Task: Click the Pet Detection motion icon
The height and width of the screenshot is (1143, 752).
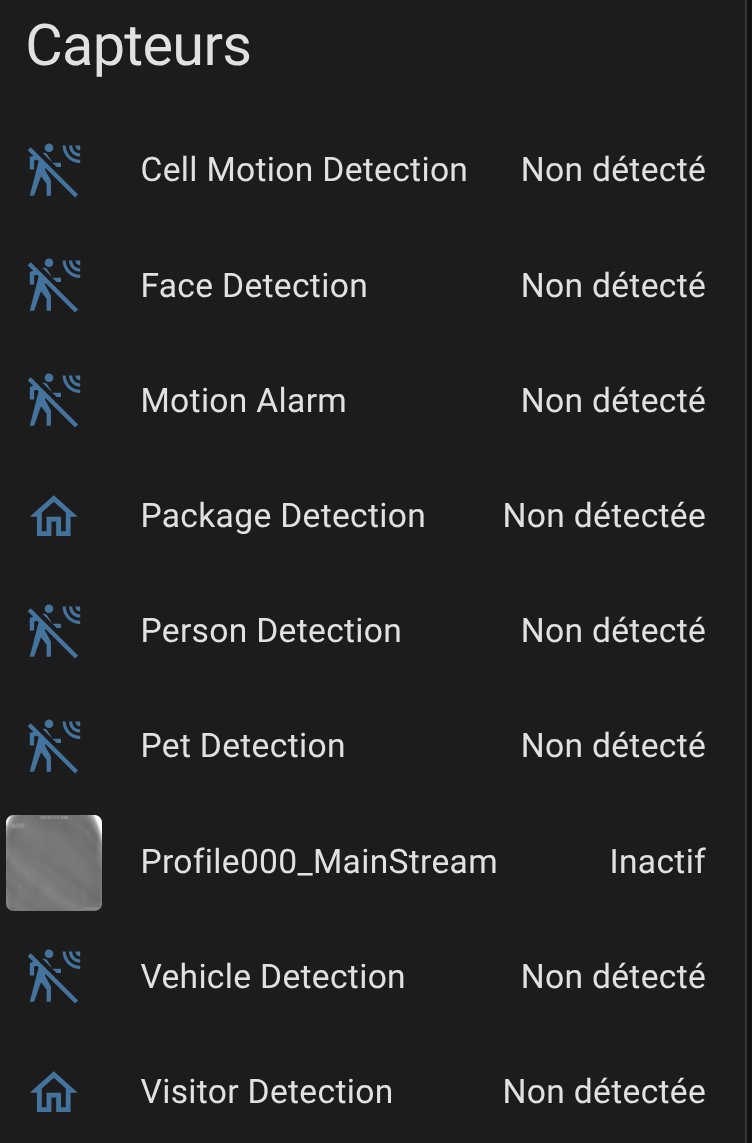Action: (54, 746)
